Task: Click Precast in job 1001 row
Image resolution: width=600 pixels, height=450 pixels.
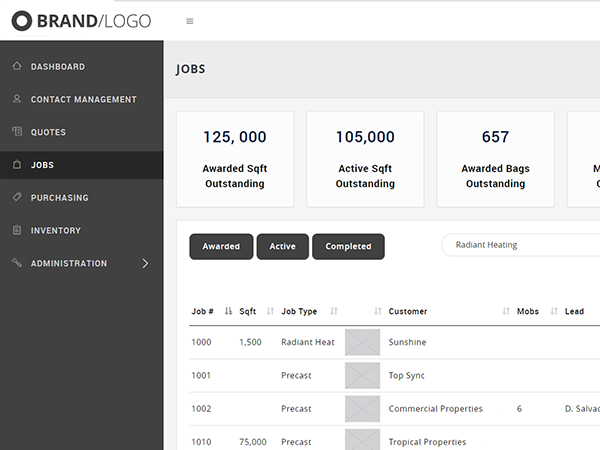Action: tap(296, 375)
